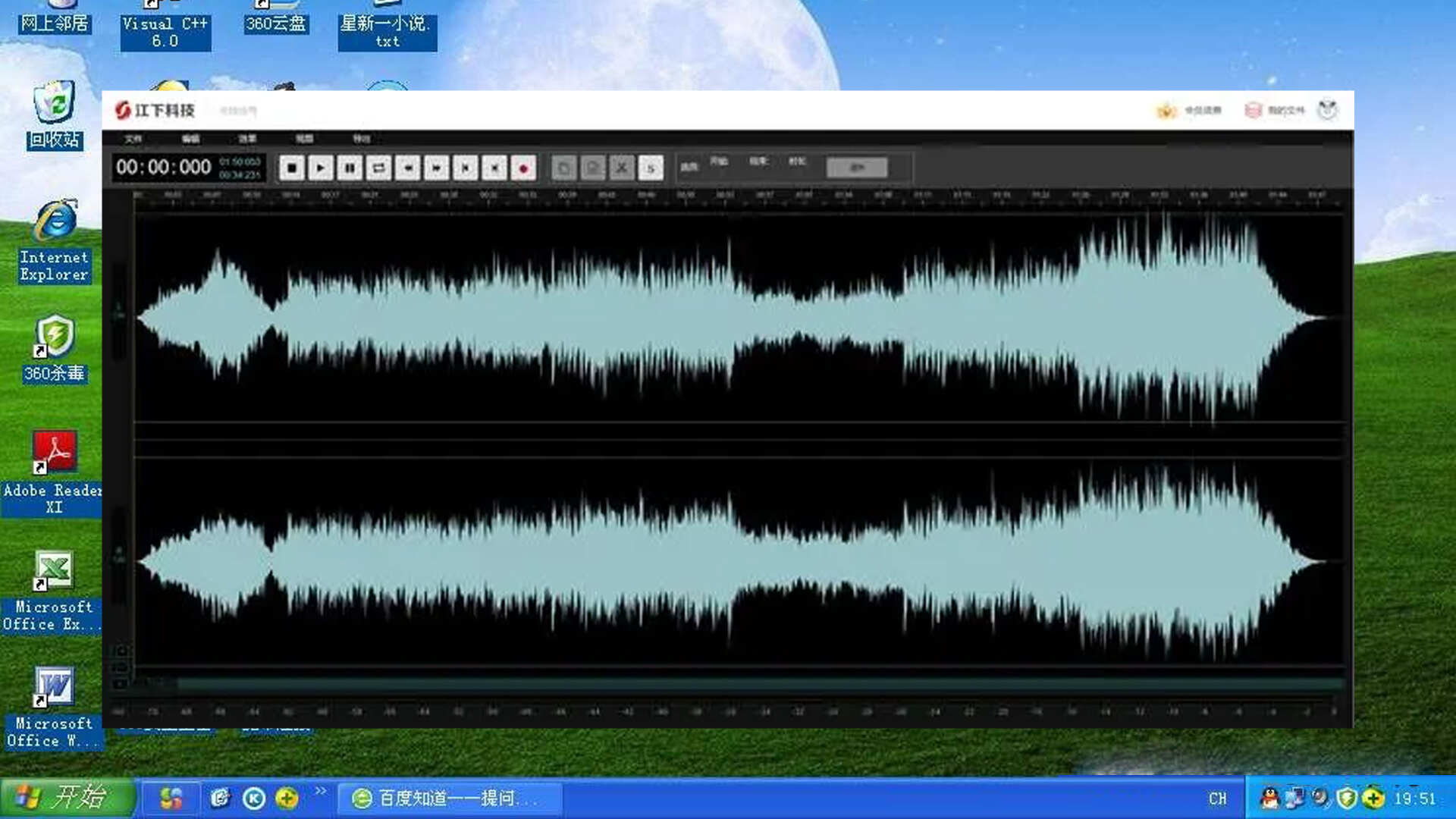This screenshot has width=1456, height=819.
Task: Click the pink My Files icon
Action: pos(1253,111)
